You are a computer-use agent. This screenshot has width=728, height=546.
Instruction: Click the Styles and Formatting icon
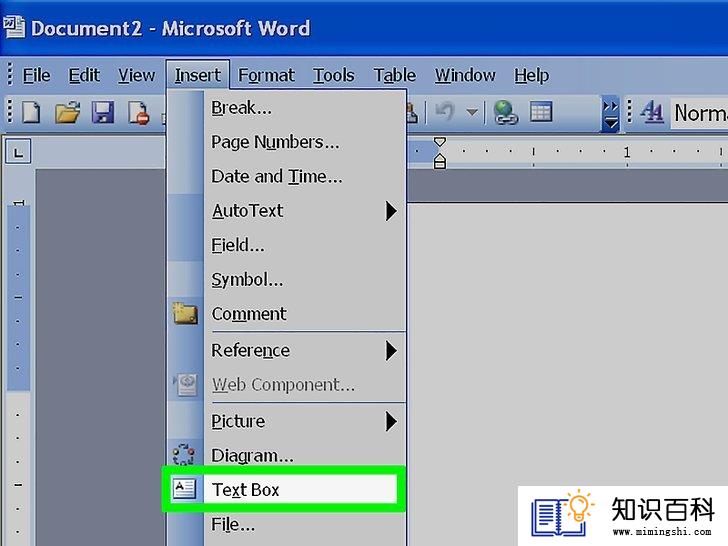(x=652, y=112)
